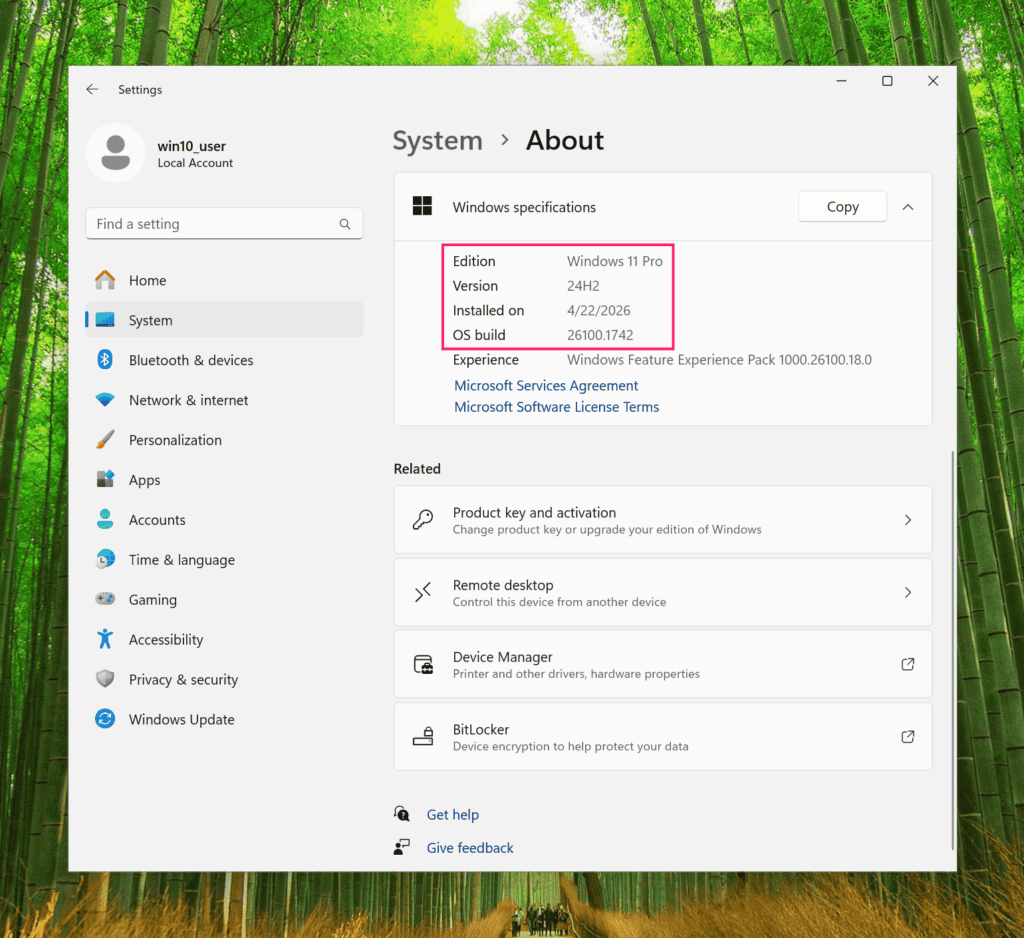Expand Product key and activation chevron
1024x938 pixels.
908,520
